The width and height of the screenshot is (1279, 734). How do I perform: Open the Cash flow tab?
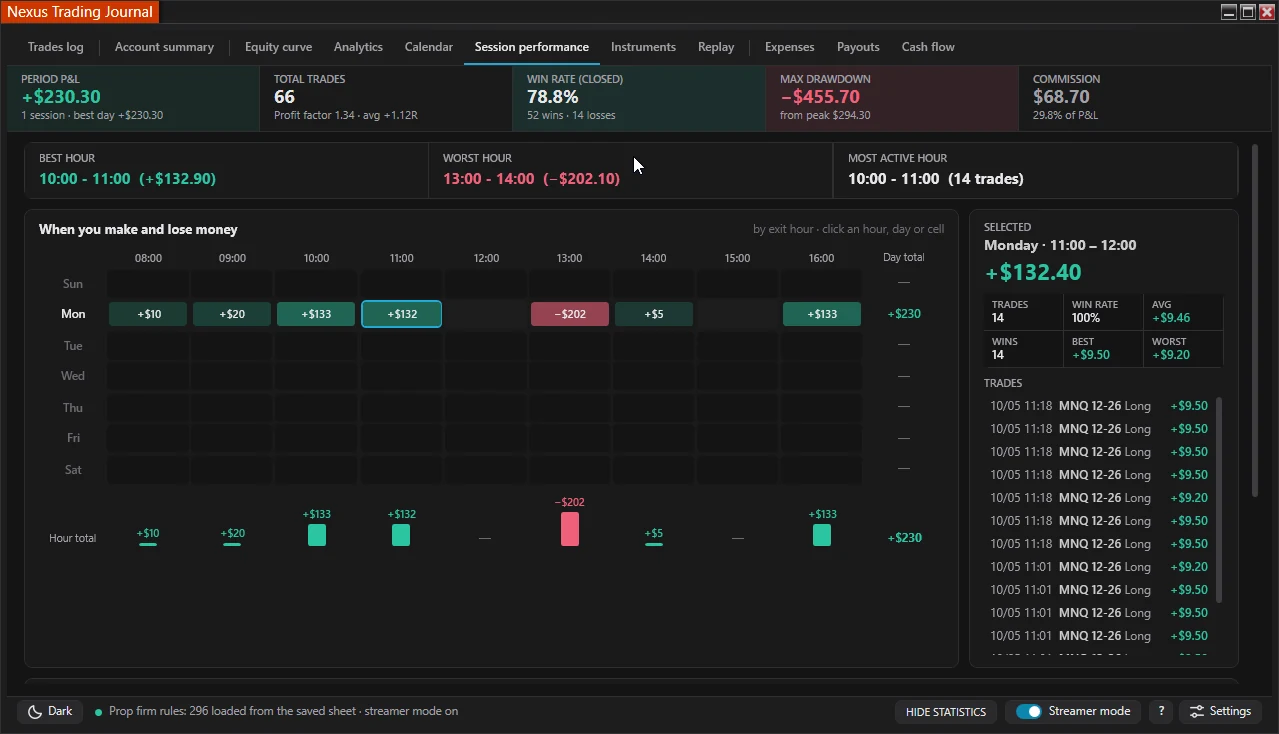(x=928, y=47)
